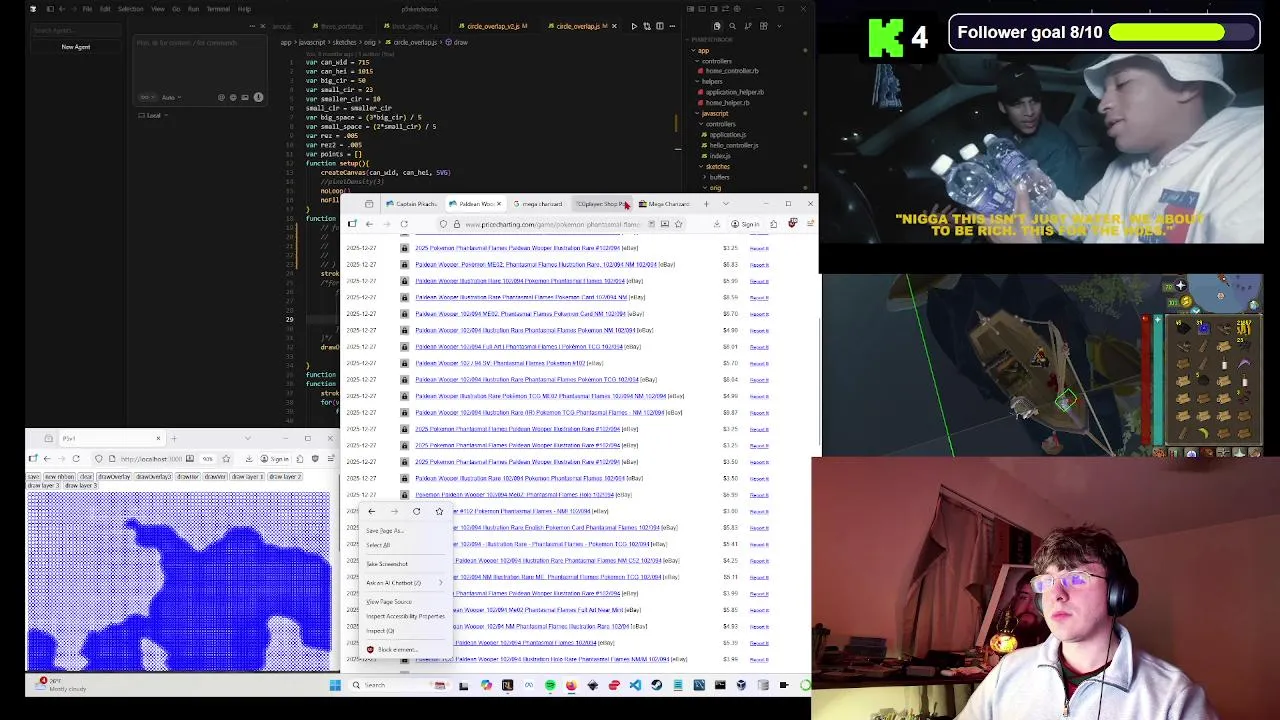Choose Take Screenshot in the context menu
Viewport: 1280px width, 720px height.
(x=387, y=564)
